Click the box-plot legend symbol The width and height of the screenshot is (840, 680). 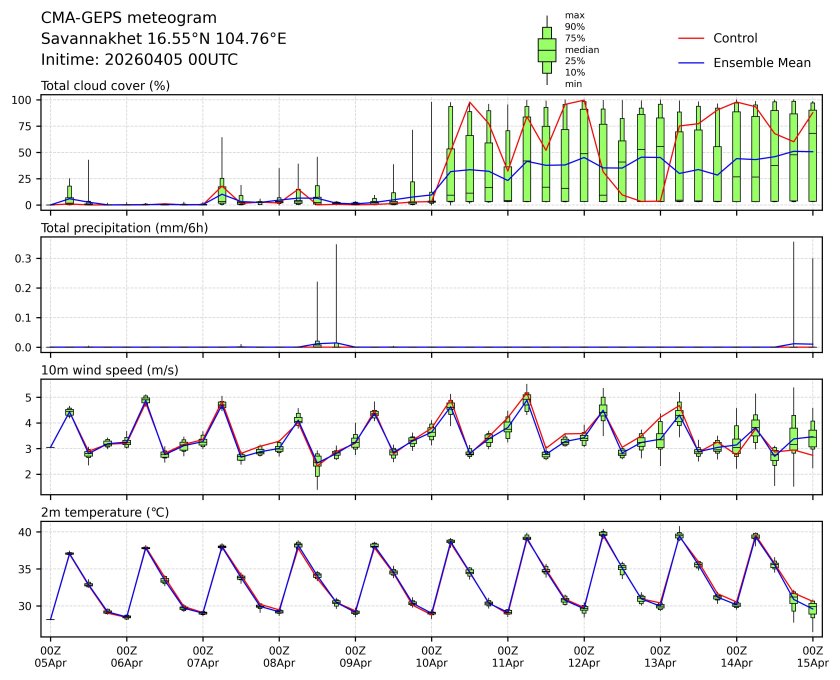[546, 50]
